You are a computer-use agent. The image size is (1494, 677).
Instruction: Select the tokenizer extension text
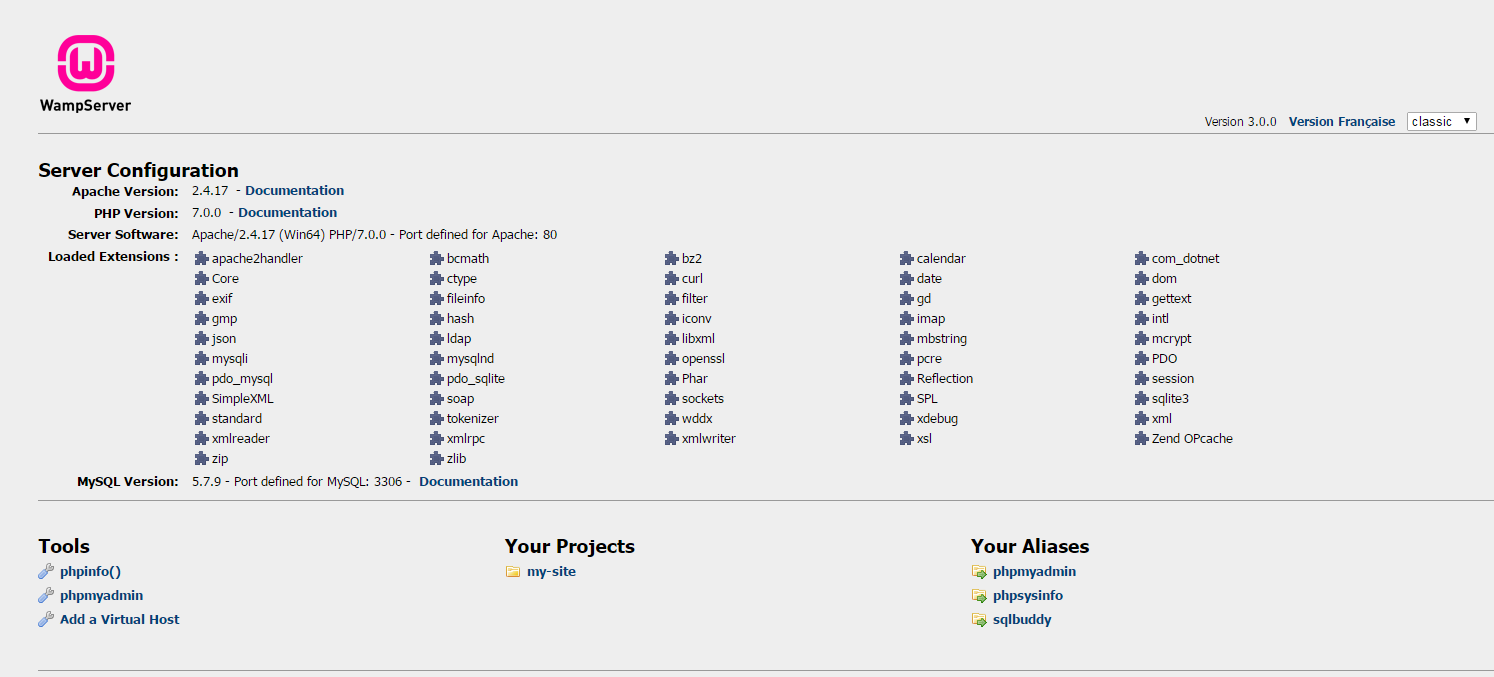(473, 419)
